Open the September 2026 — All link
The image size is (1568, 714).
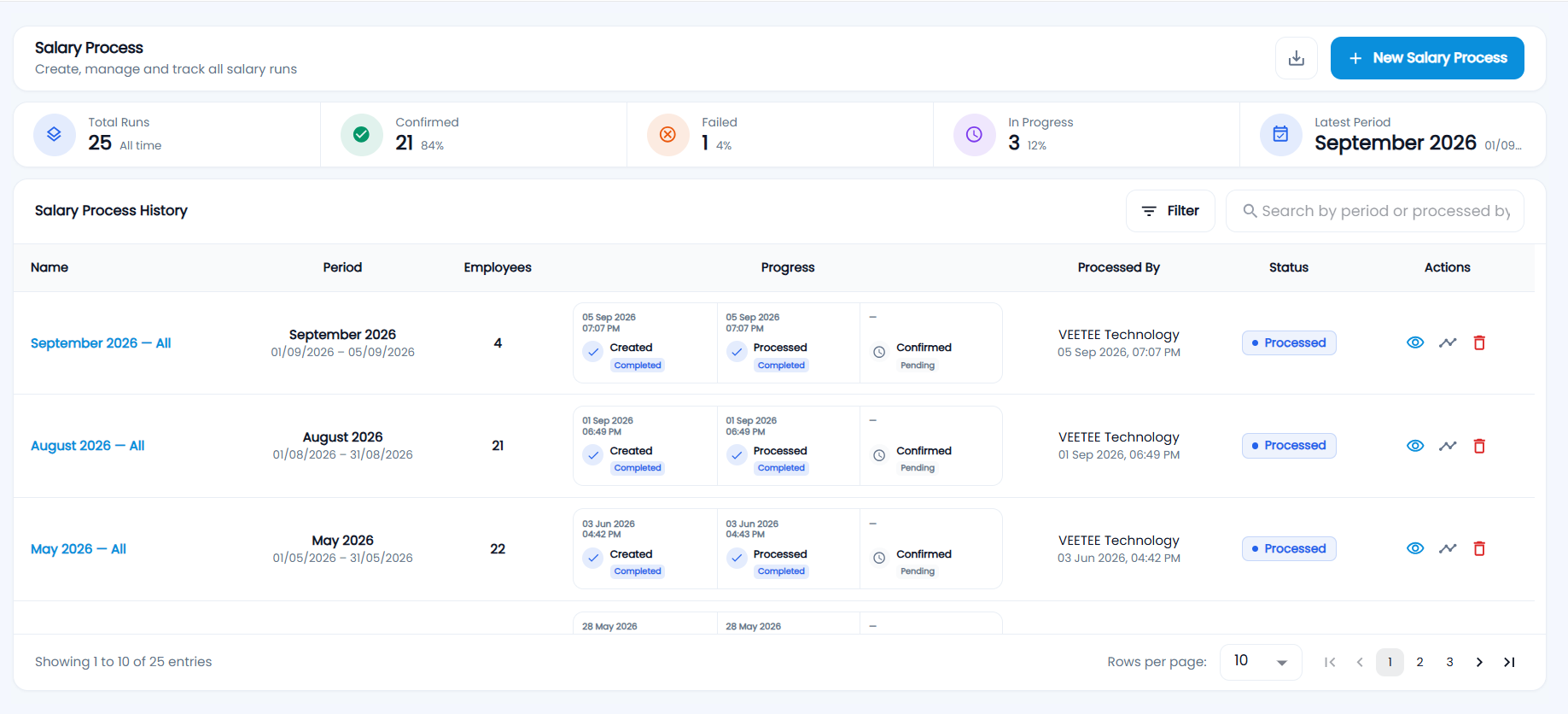101,343
